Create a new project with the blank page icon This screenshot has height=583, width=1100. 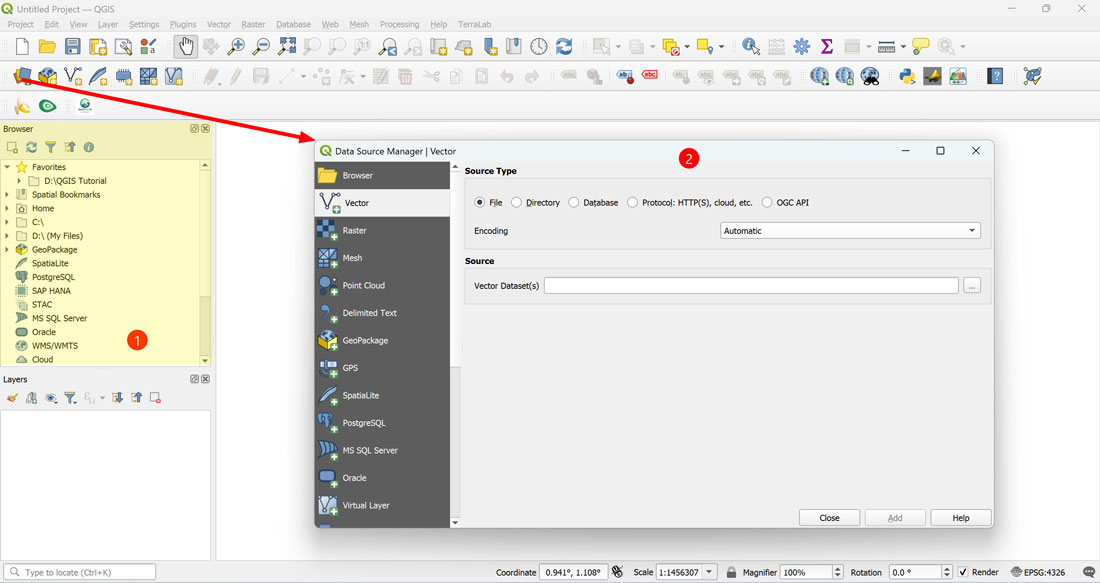22,47
